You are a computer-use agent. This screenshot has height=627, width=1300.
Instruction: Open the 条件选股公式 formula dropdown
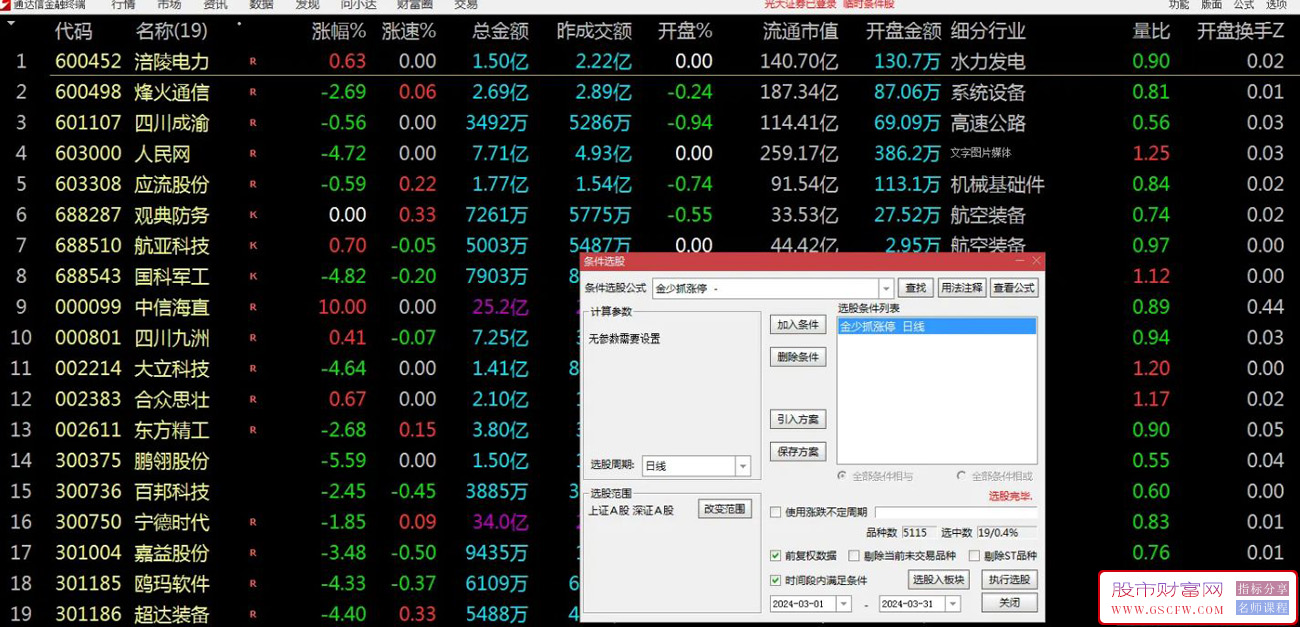click(x=885, y=289)
